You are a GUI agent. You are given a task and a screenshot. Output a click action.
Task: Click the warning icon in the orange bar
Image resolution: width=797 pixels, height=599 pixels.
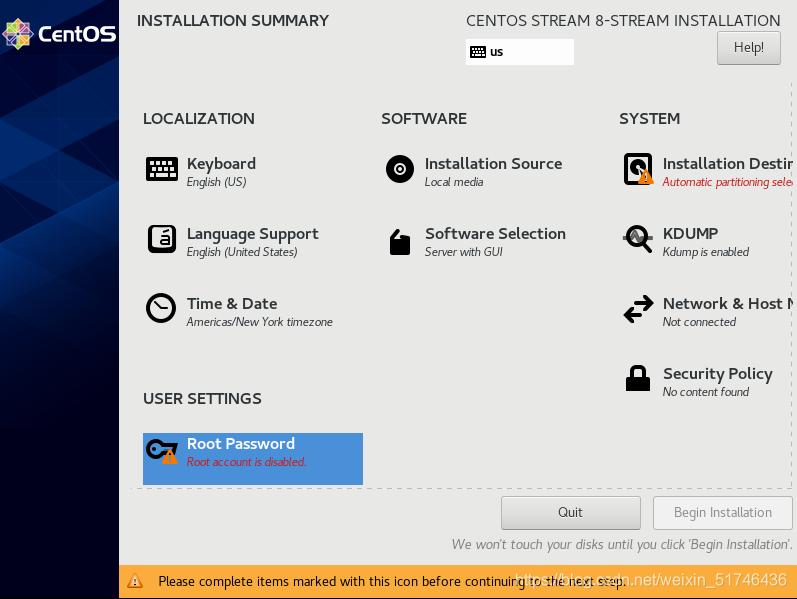point(135,581)
